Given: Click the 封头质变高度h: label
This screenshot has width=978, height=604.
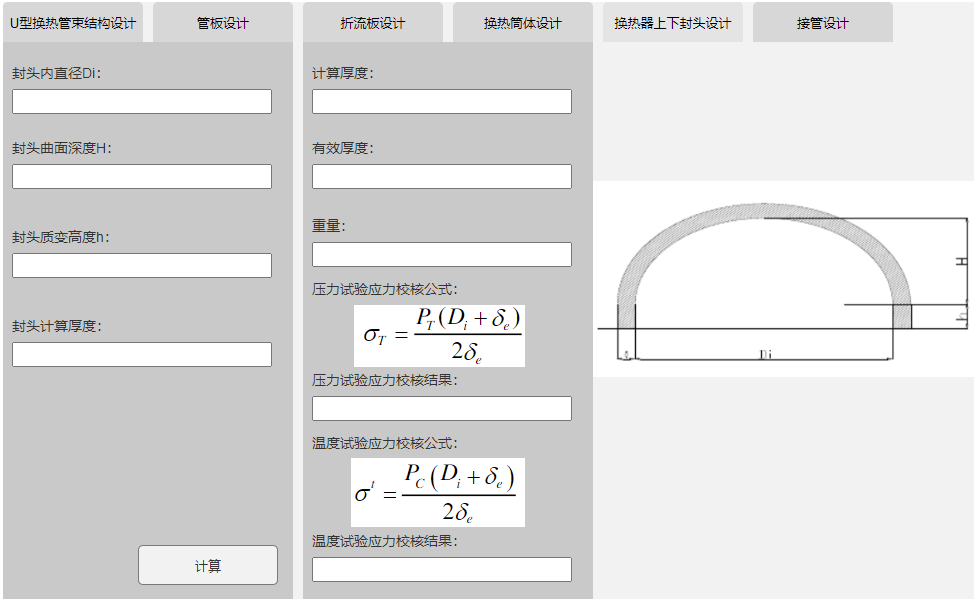Looking at the screenshot, I should (x=61, y=238).
